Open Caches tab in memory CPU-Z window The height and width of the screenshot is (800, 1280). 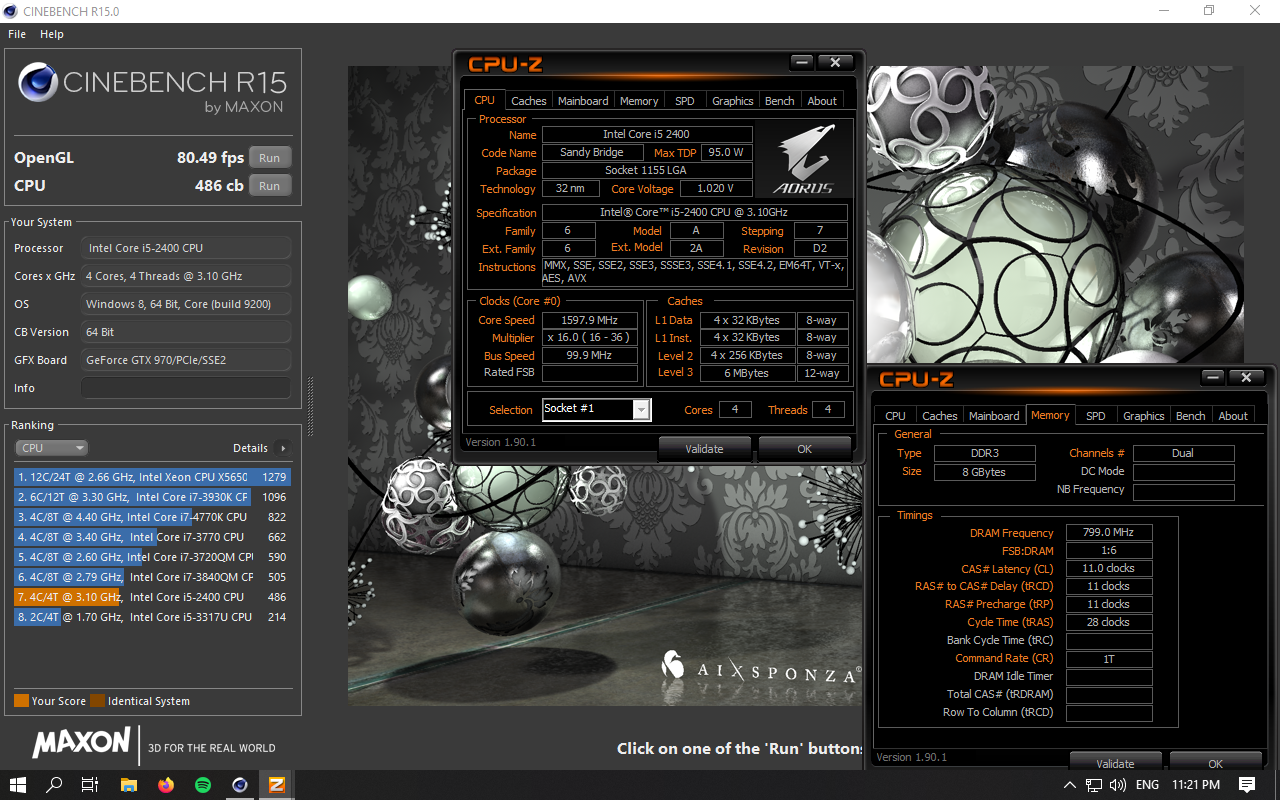point(940,416)
